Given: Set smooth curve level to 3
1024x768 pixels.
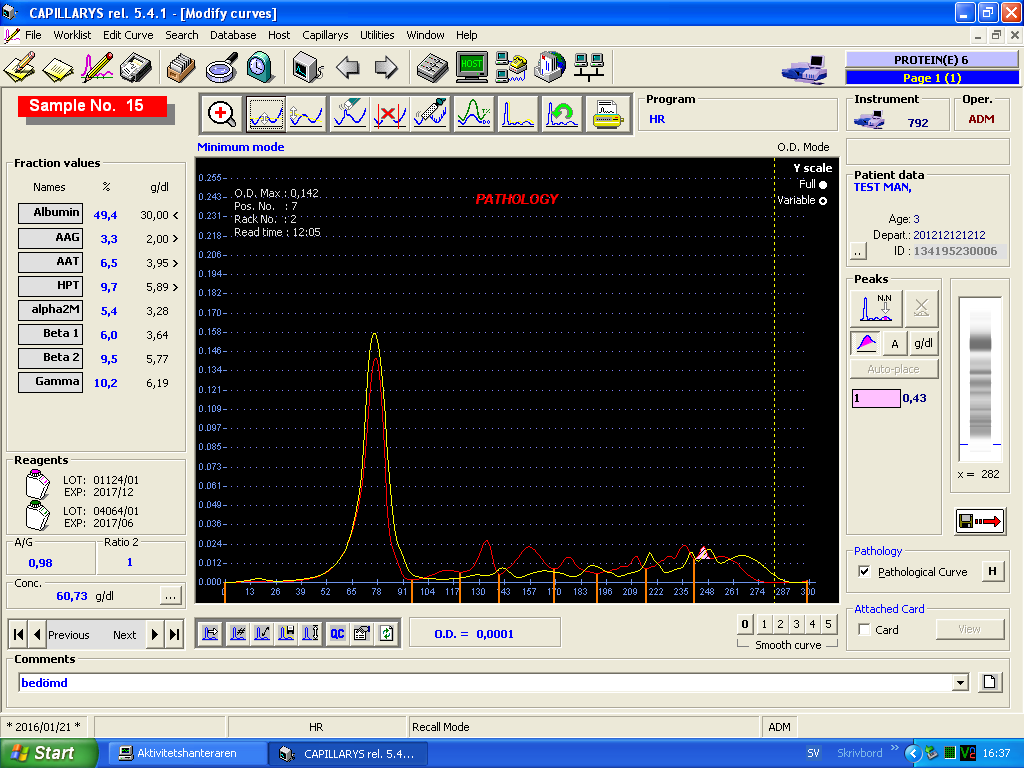Looking at the screenshot, I should pos(797,624).
